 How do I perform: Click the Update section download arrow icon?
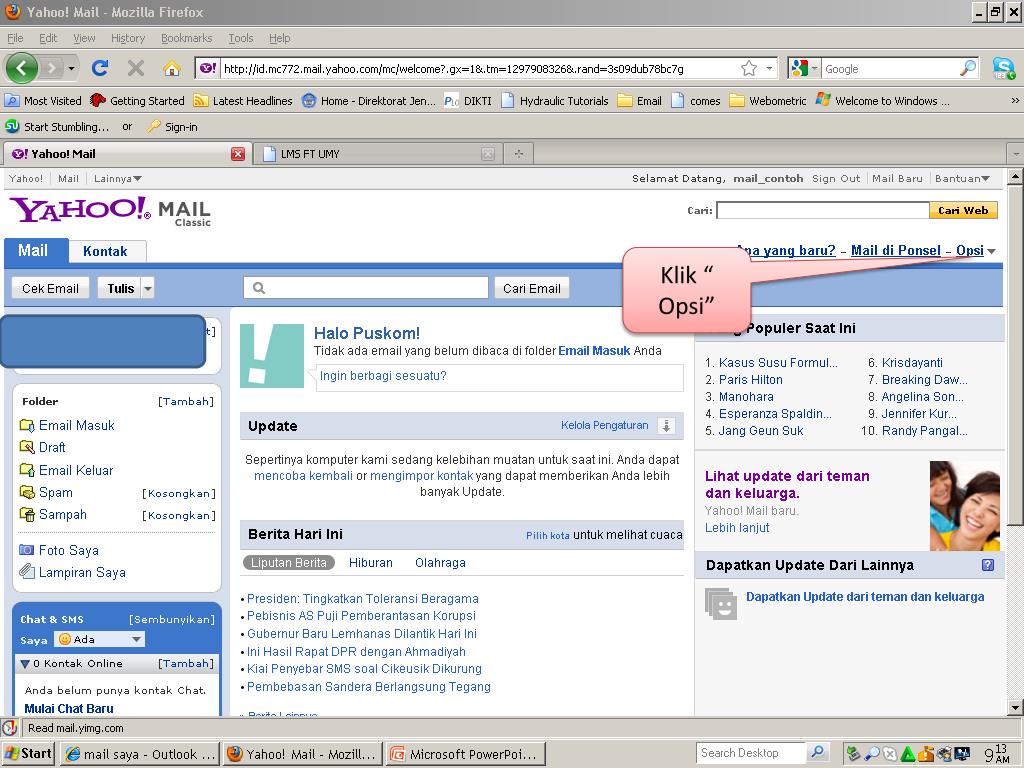click(x=666, y=426)
